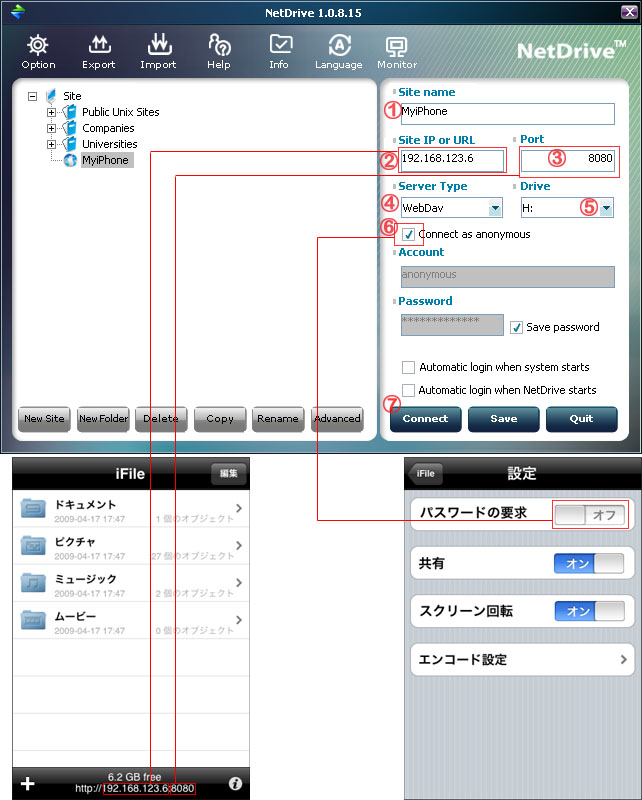
Task: Collapse the root Site tree node
Action: tap(33, 96)
